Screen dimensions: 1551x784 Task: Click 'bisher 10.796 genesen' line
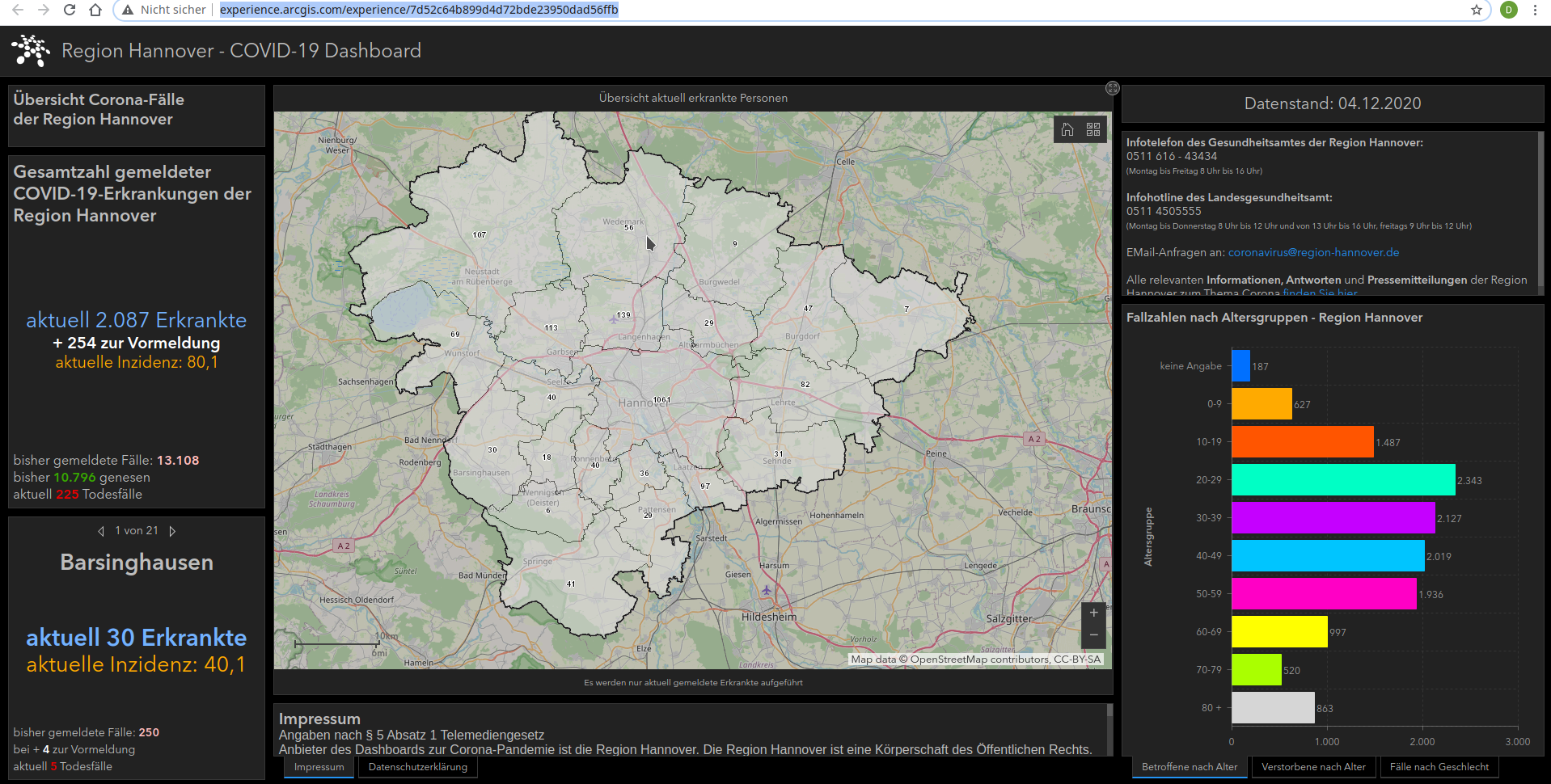[x=82, y=478]
